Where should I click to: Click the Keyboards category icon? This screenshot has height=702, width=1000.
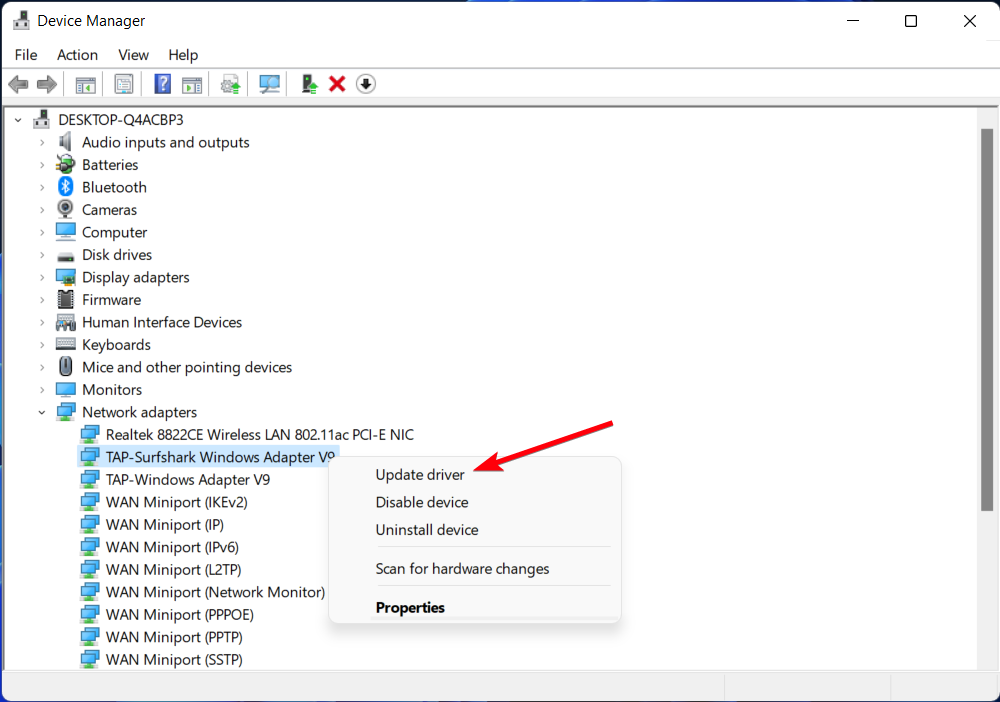(66, 344)
